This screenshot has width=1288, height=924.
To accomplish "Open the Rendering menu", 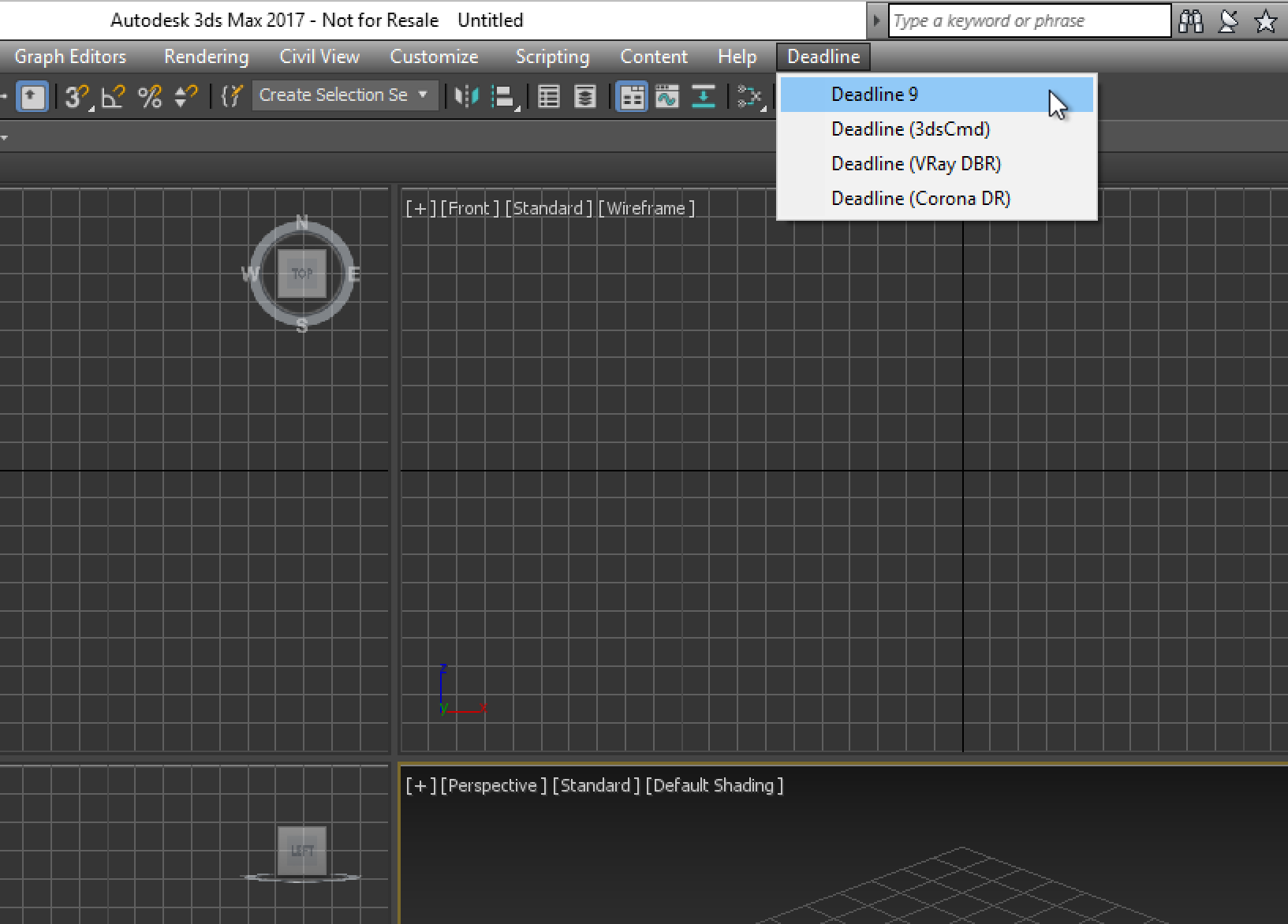I will coord(206,56).
